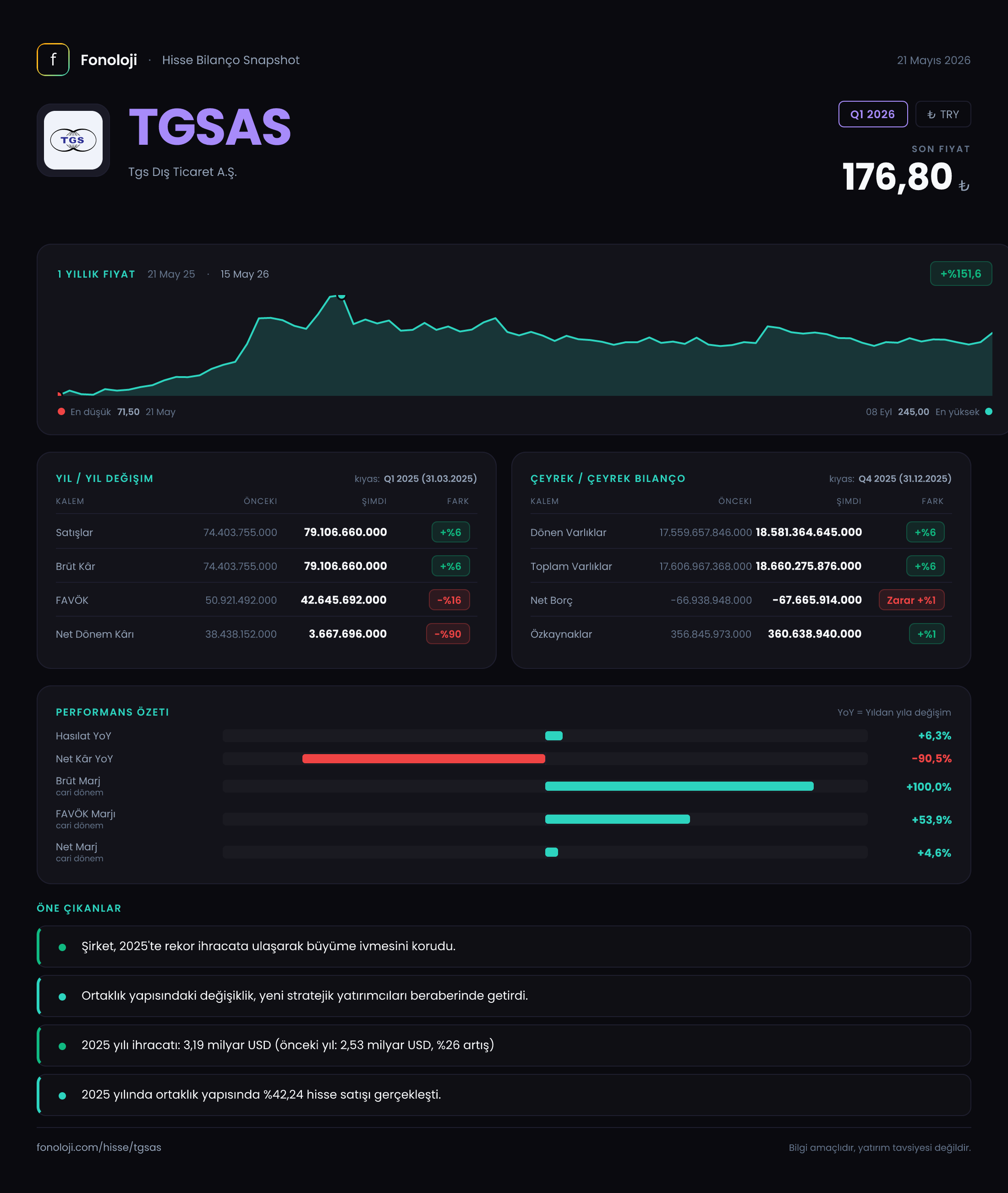Click the 'Q1 2025 (31.03.2025)' comparison label
1008x1193 pixels.
430,478
